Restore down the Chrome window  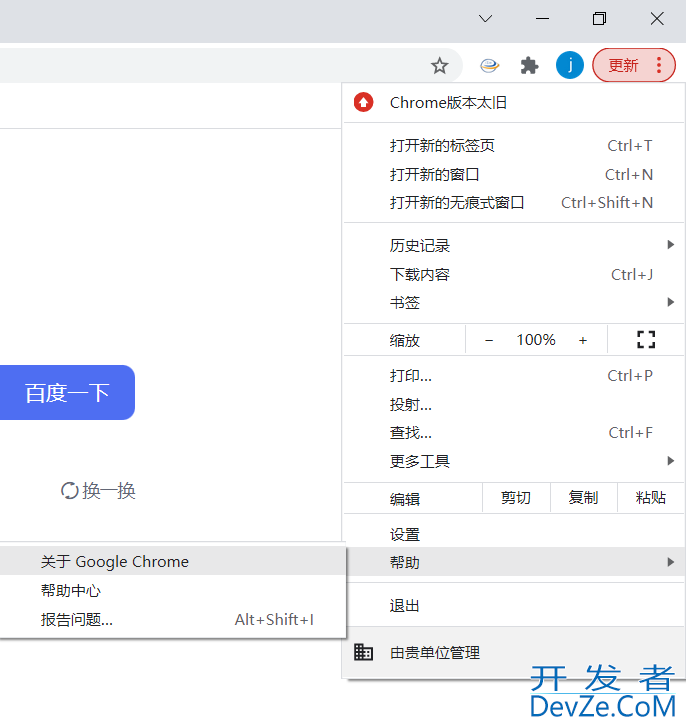click(599, 19)
